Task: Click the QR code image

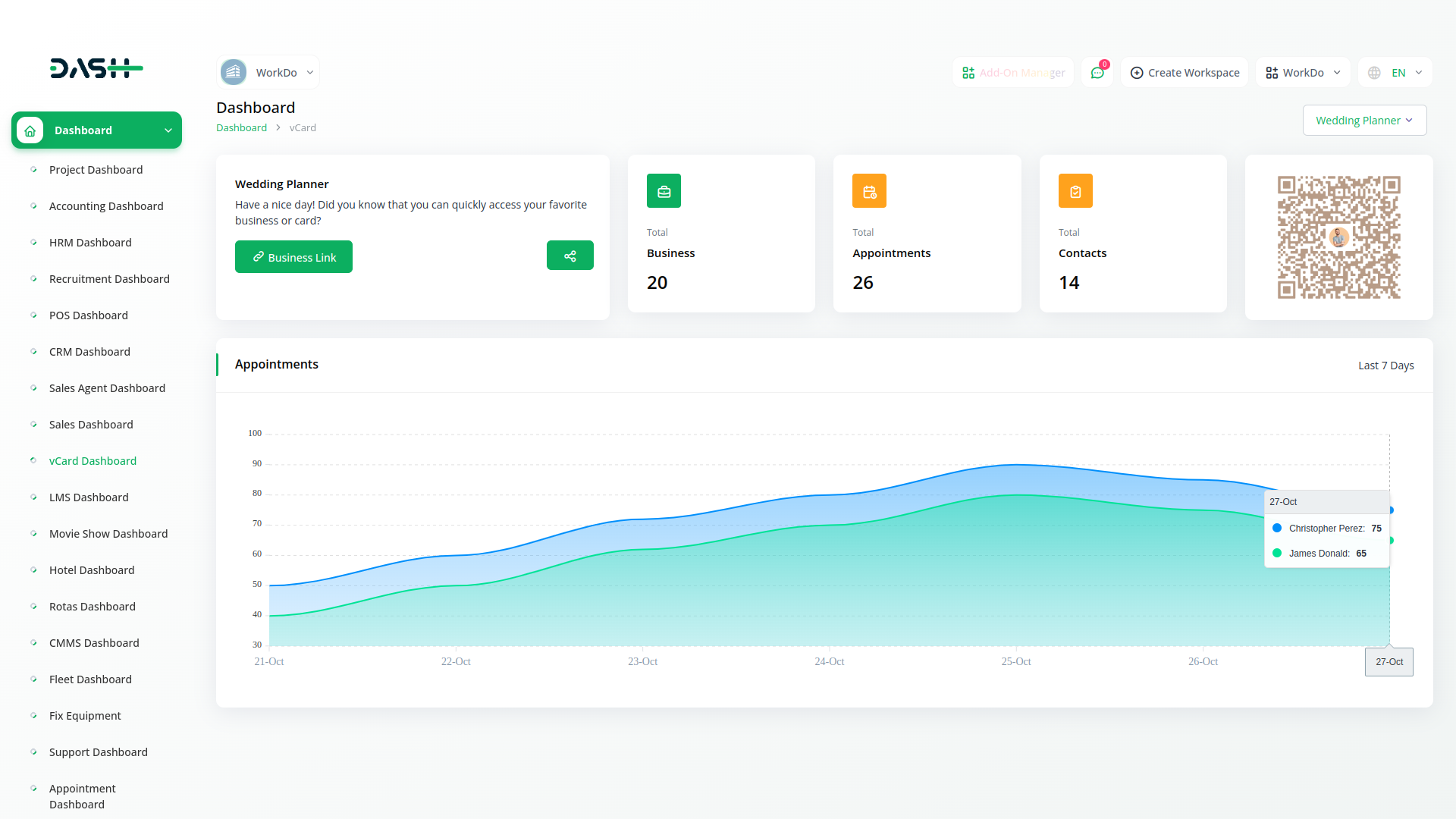Action: 1338,237
